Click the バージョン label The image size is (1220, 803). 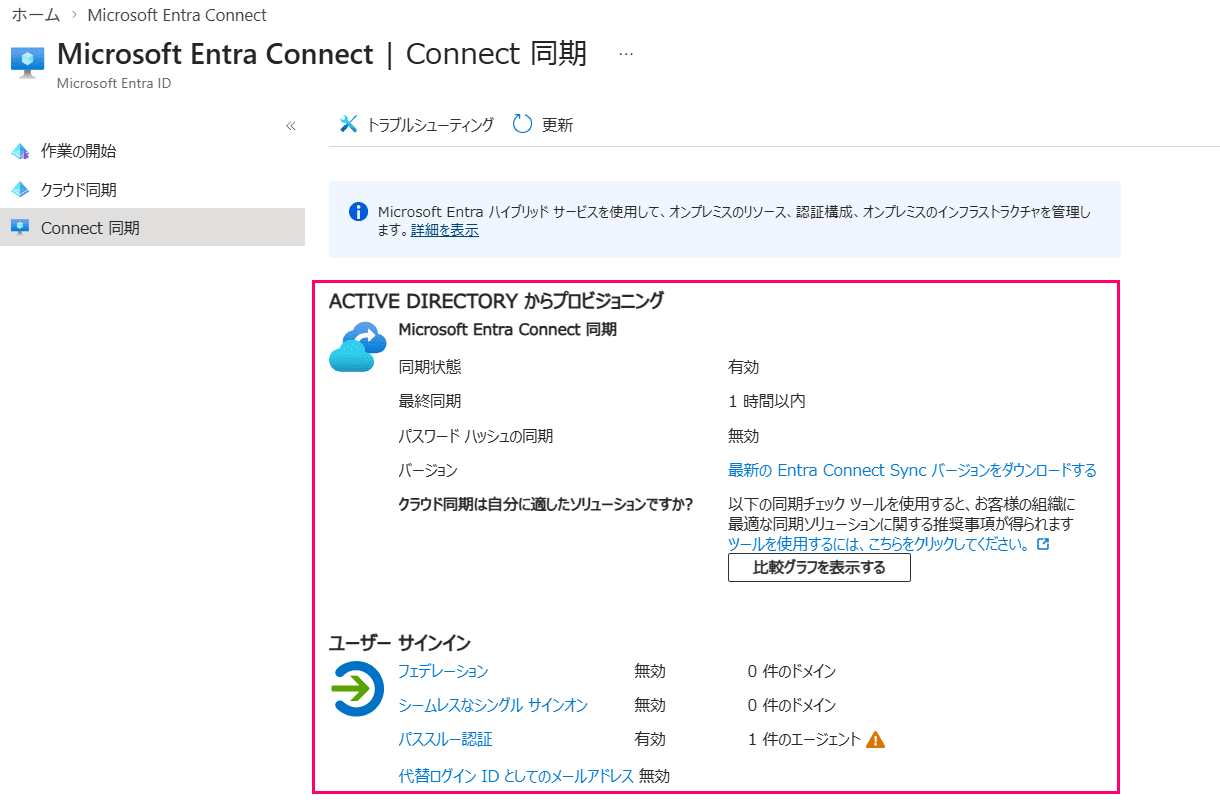(428, 470)
